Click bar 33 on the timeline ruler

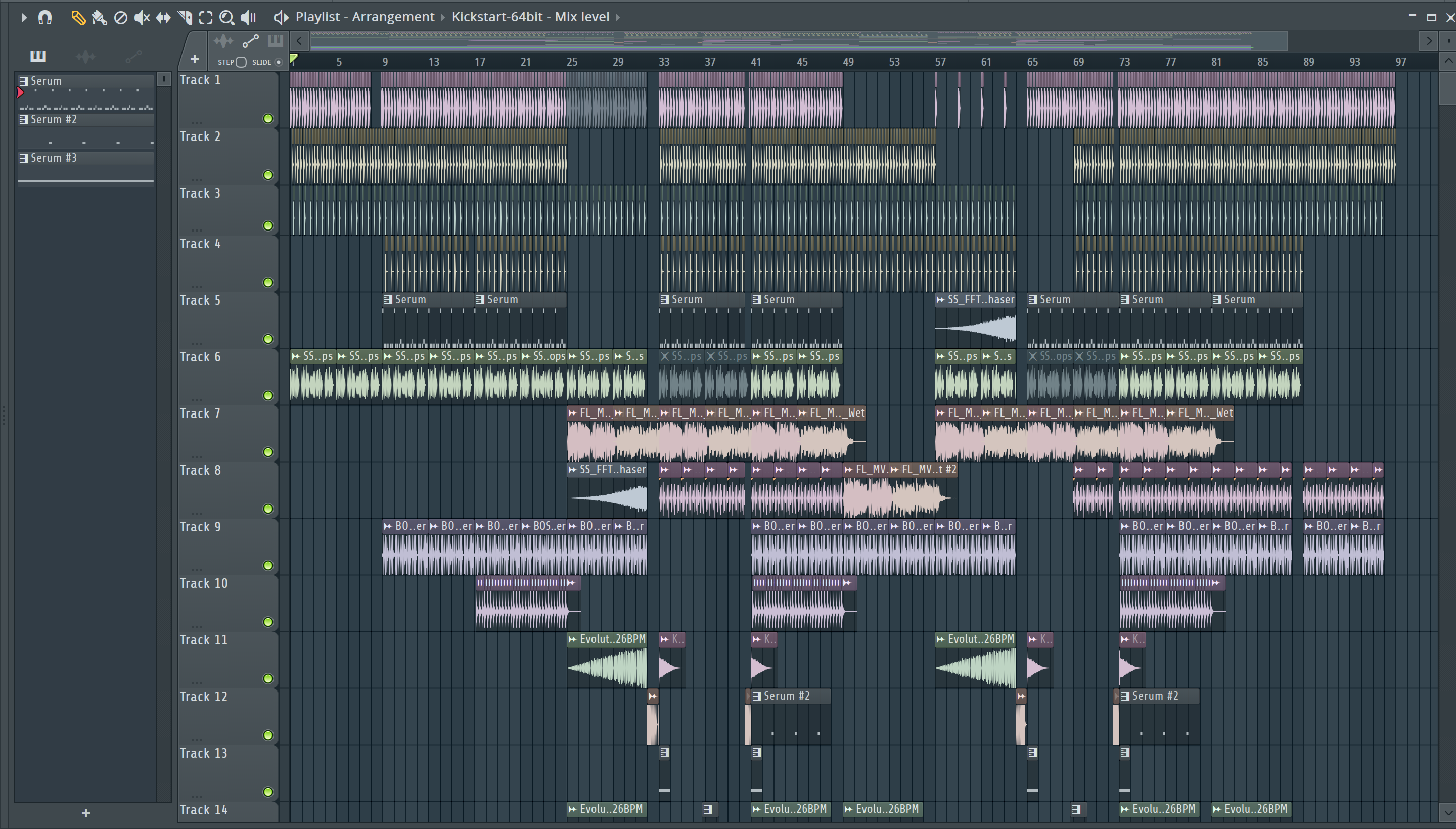(x=664, y=62)
